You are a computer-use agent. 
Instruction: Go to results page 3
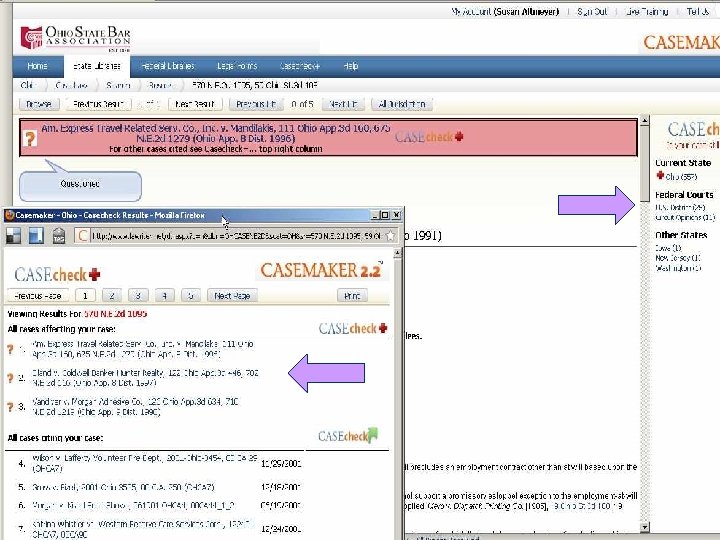coord(138,296)
